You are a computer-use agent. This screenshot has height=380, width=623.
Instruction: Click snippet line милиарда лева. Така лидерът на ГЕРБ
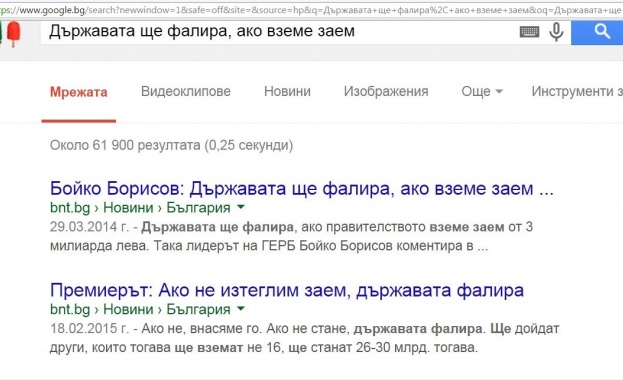[269, 246]
